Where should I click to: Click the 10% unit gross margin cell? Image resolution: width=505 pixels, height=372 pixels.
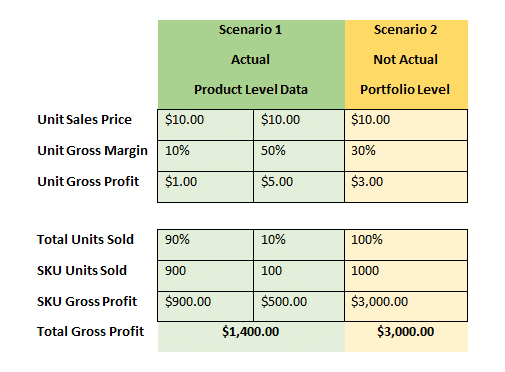[205, 156]
